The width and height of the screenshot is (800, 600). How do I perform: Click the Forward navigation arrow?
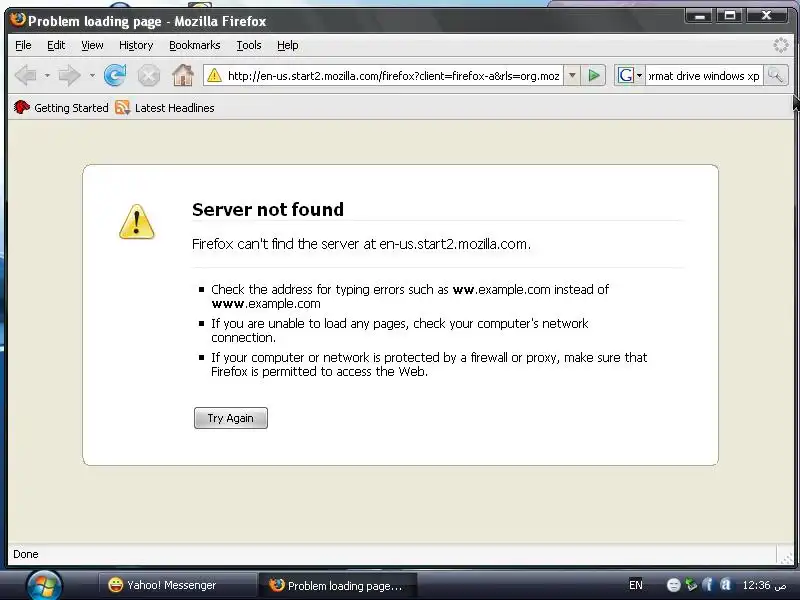[70, 76]
